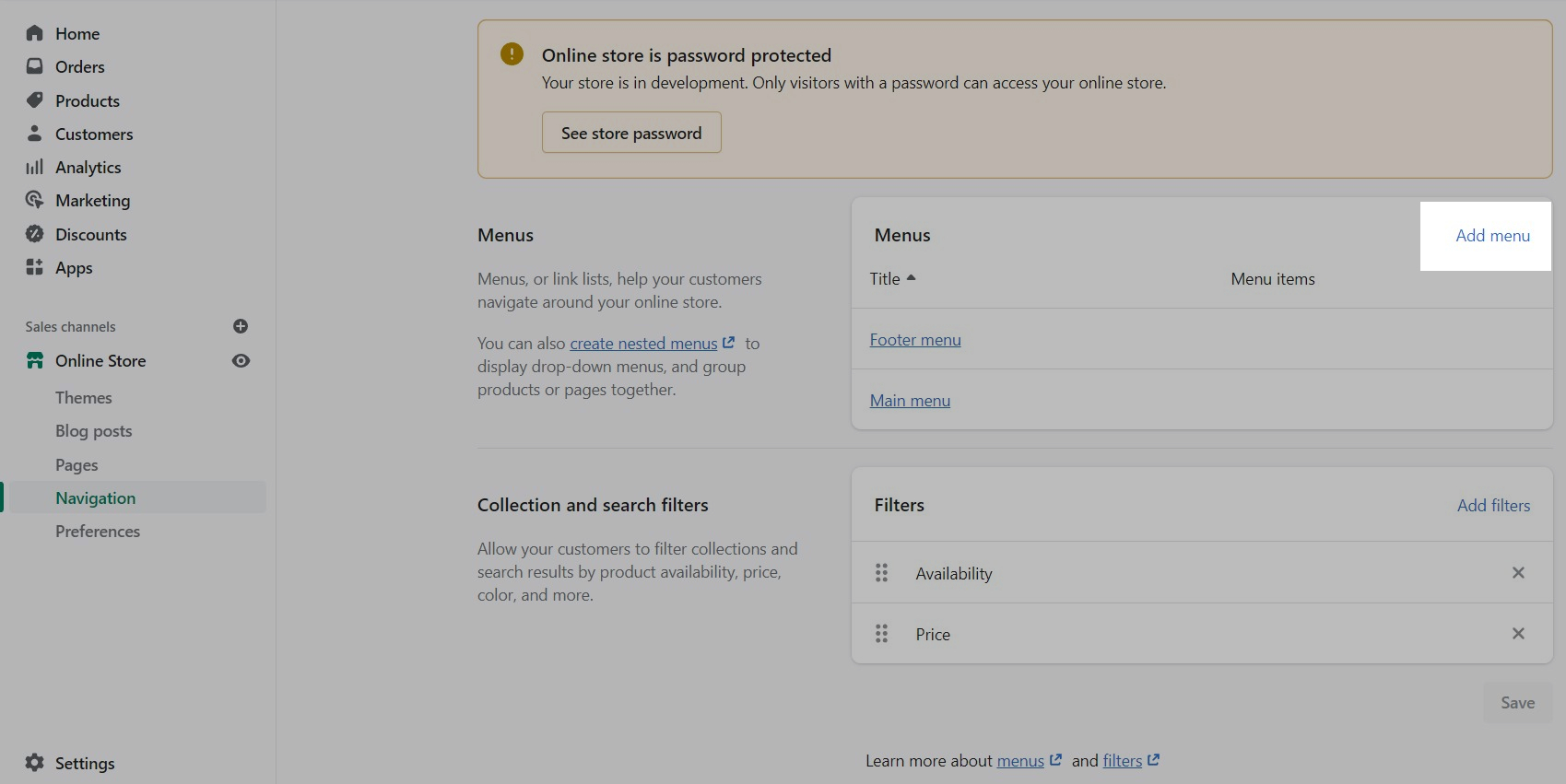
Task: Open Orders via its inbox icon
Action: [35, 66]
